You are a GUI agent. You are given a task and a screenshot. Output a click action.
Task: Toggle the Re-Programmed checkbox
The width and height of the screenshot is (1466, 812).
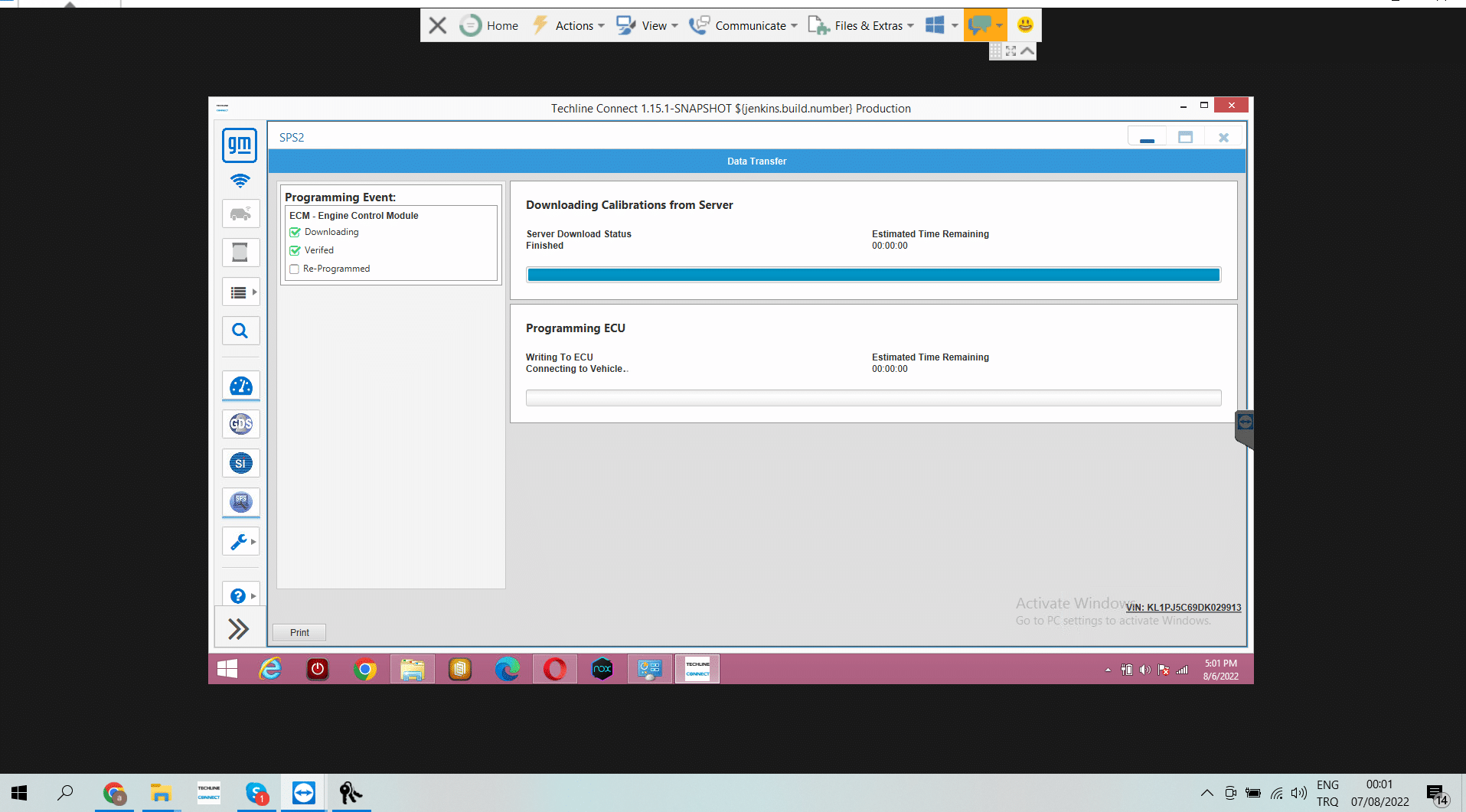294,269
